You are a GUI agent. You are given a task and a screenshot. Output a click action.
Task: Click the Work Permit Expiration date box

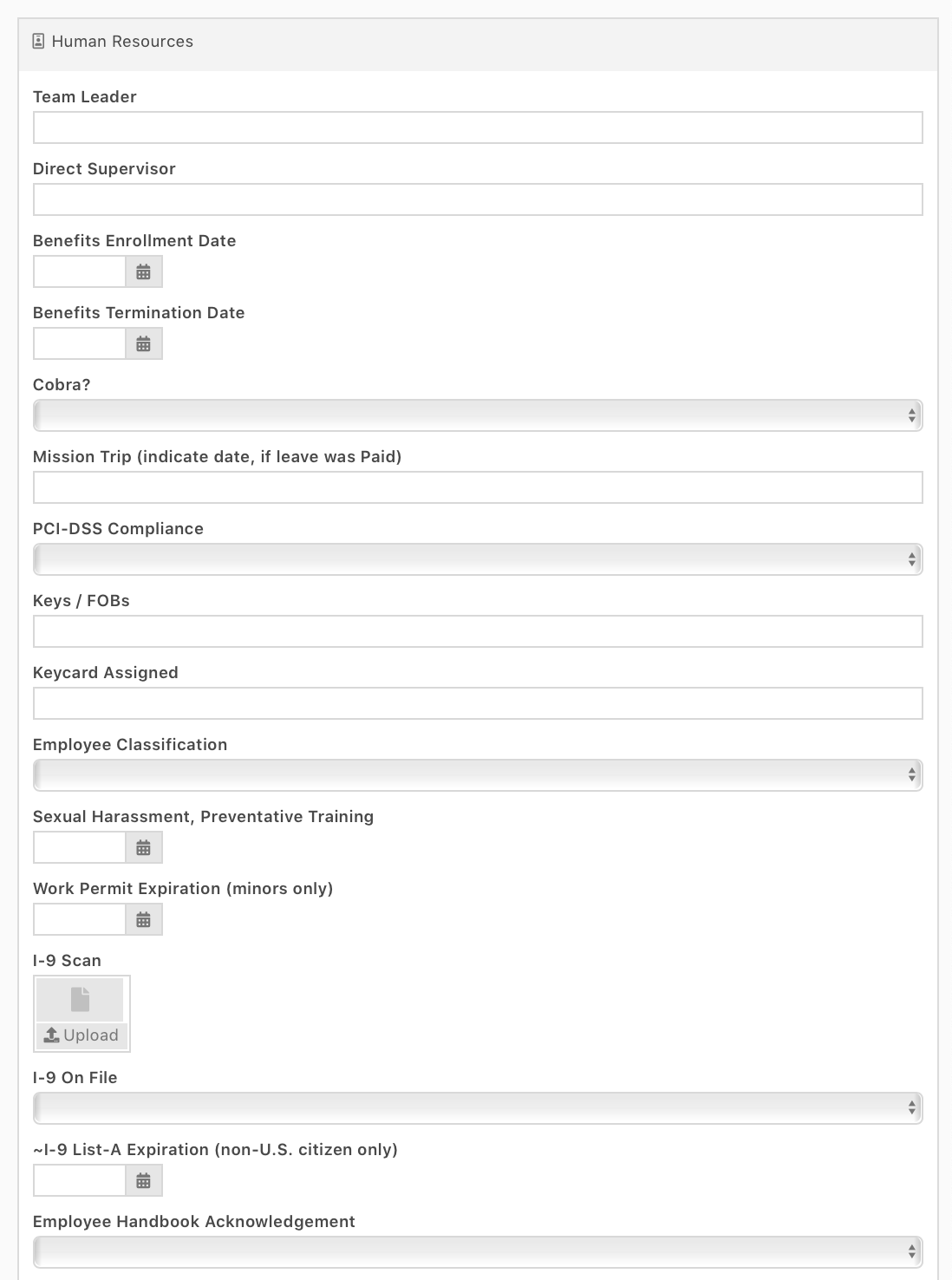click(x=80, y=919)
